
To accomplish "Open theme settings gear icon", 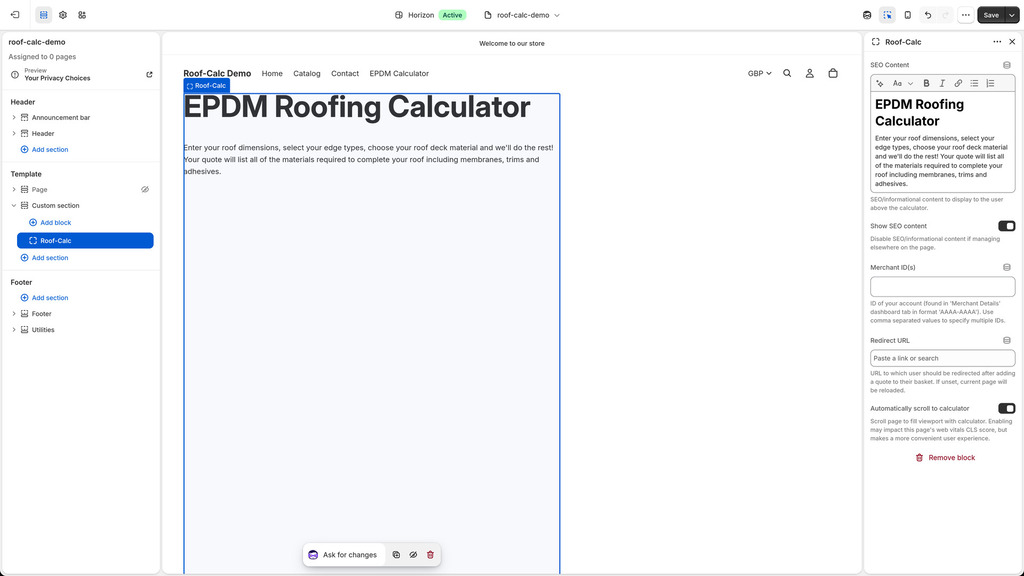I will pos(63,15).
